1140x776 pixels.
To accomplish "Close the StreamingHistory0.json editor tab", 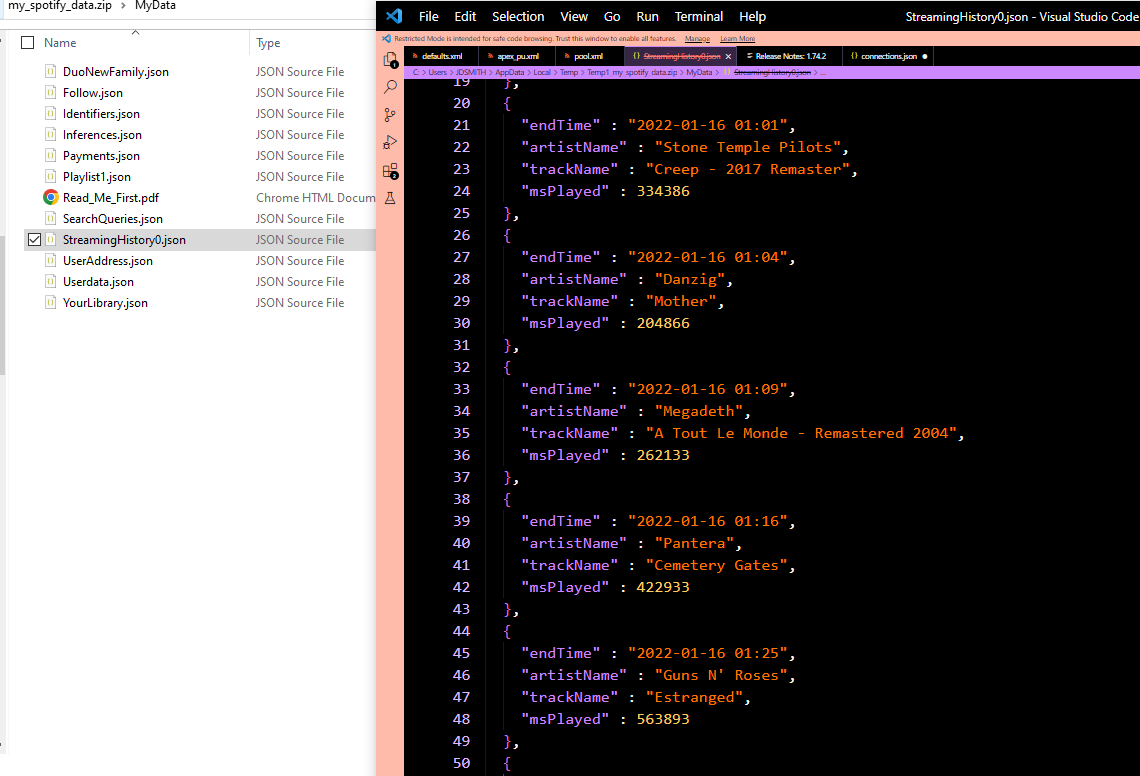I will click(x=728, y=56).
